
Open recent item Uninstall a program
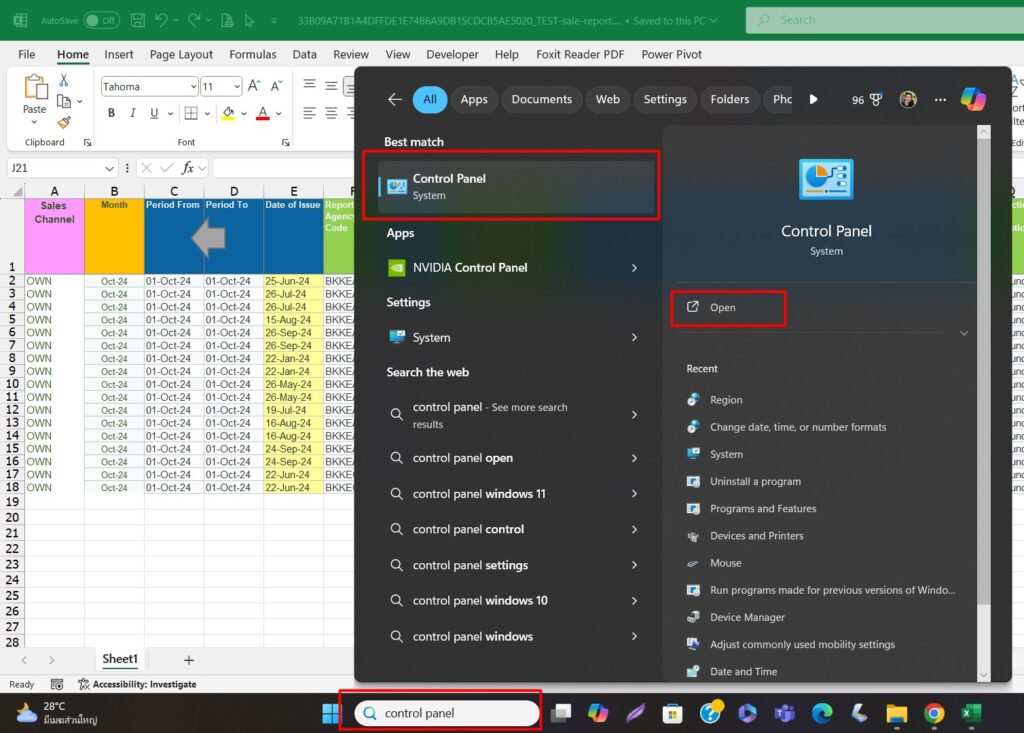(755, 481)
